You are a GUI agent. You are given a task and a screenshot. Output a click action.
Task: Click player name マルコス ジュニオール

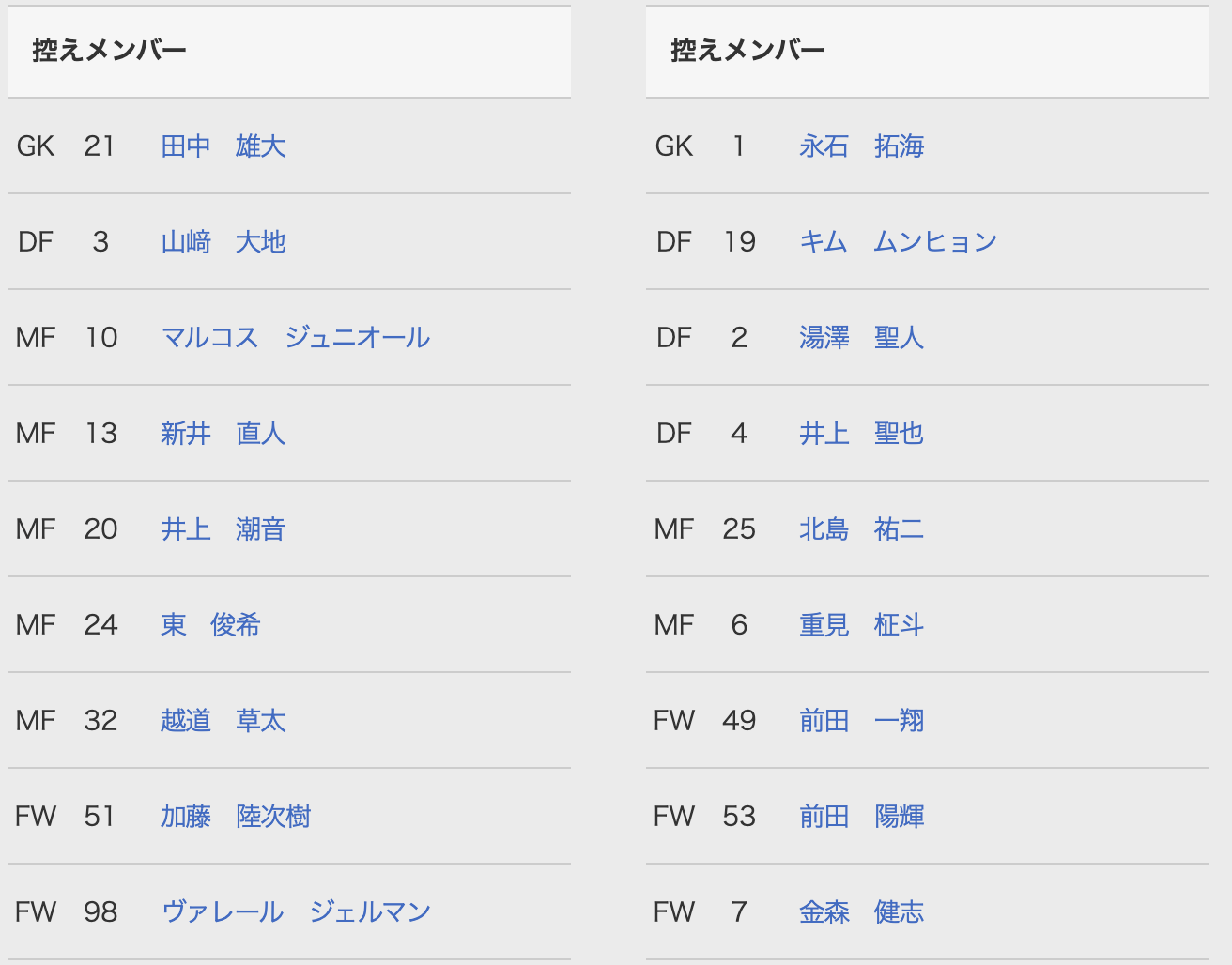pyautogui.click(x=296, y=338)
